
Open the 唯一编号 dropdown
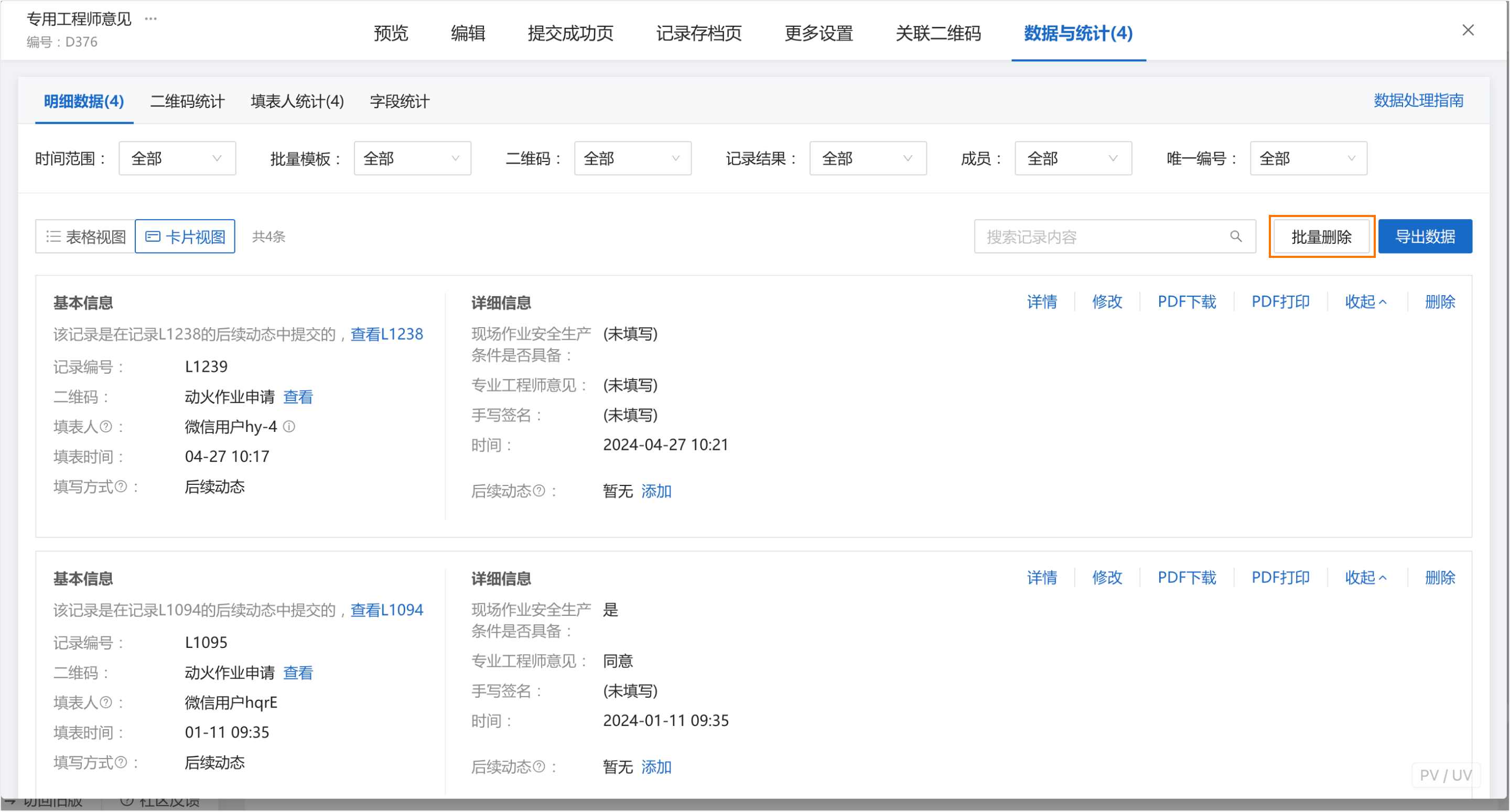(x=1308, y=158)
